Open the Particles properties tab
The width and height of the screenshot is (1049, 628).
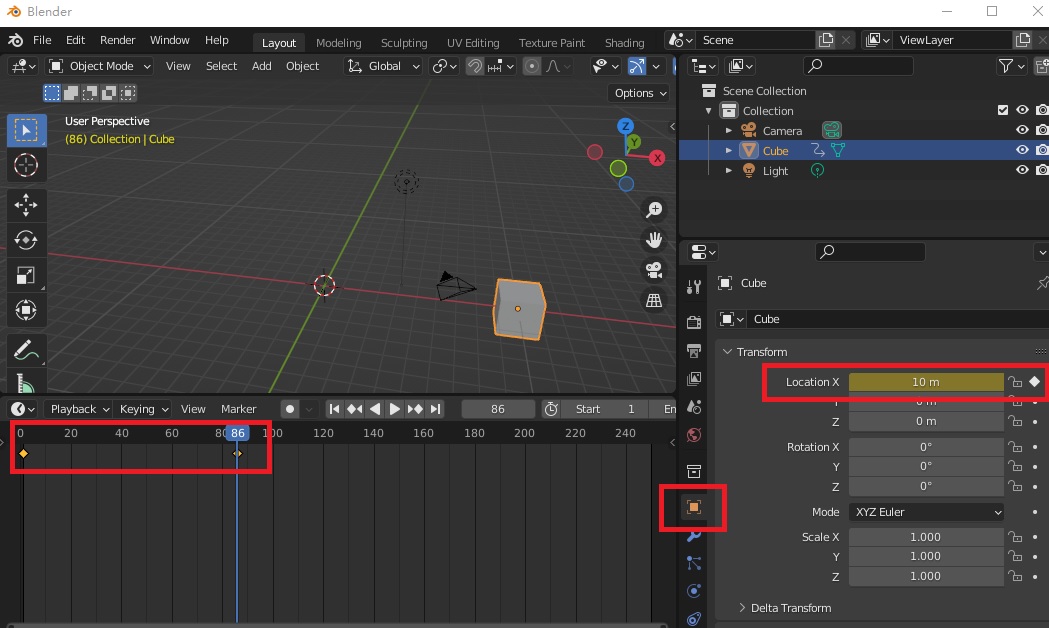pos(694,563)
